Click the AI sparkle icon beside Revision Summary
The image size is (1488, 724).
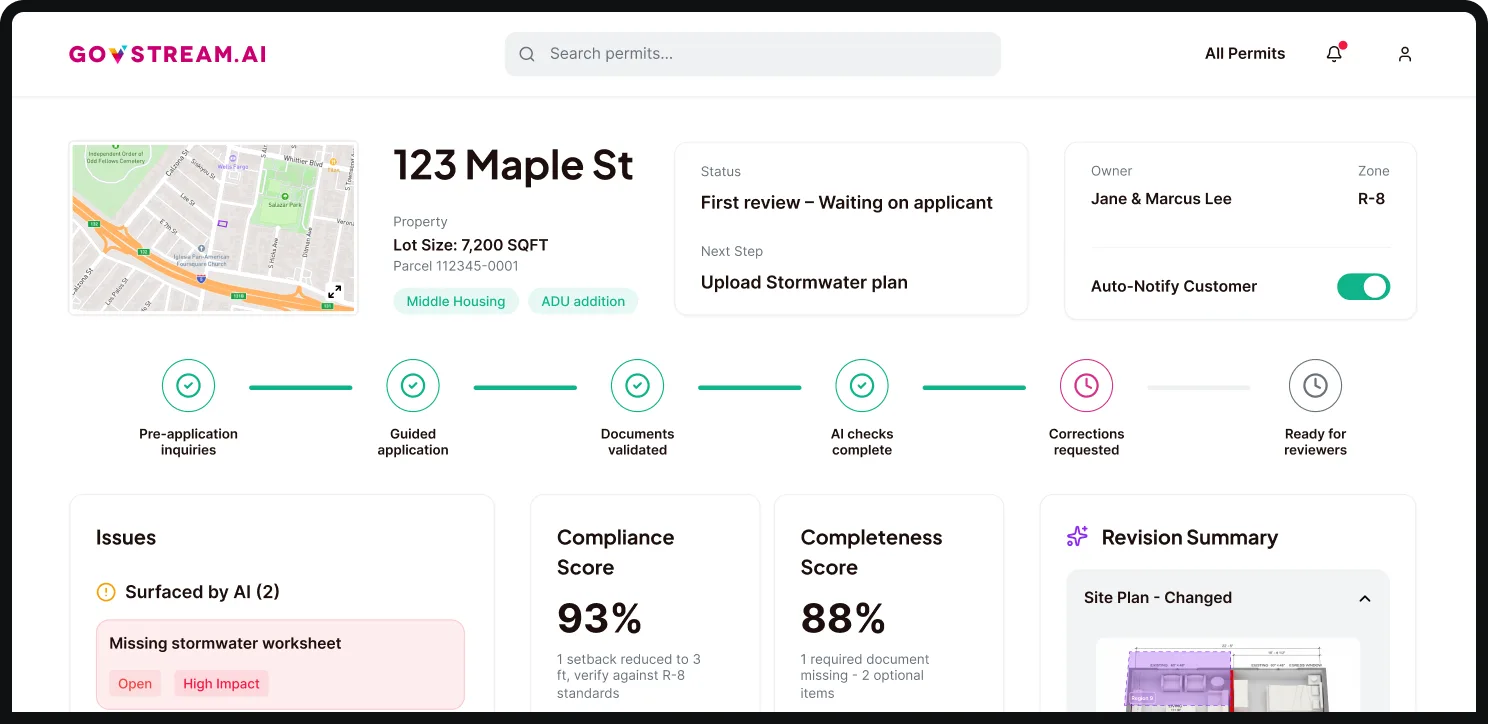[1075, 537]
